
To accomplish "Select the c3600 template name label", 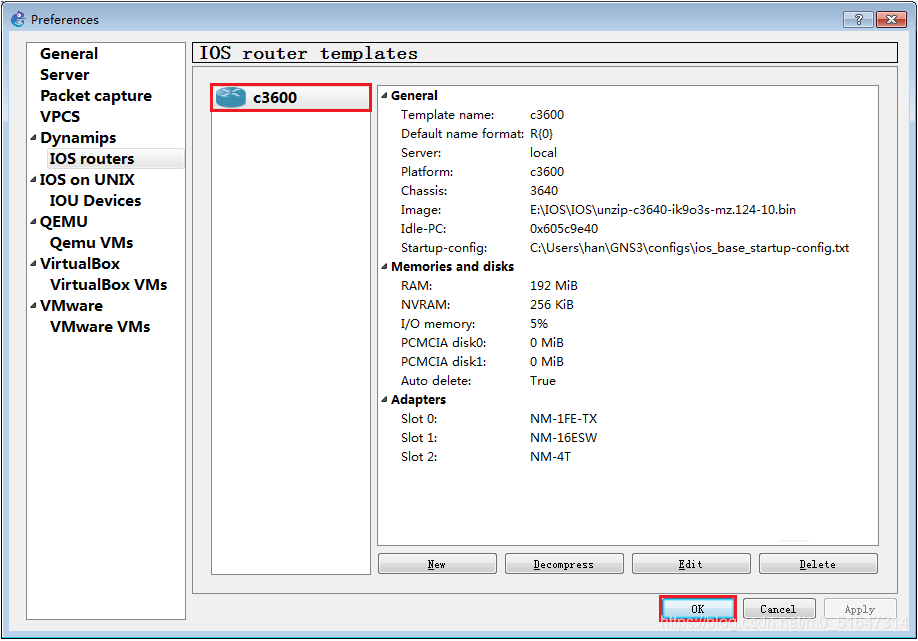I will point(275,98).
